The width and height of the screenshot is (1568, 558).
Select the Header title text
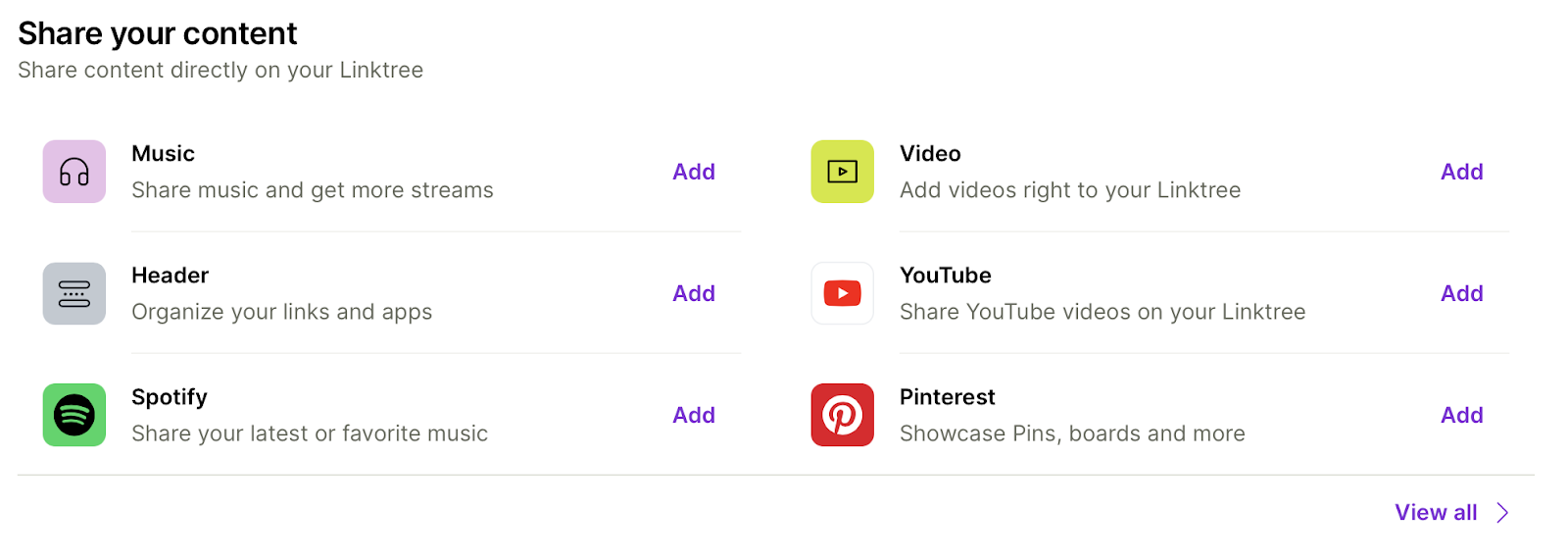[x=170, y=276]
